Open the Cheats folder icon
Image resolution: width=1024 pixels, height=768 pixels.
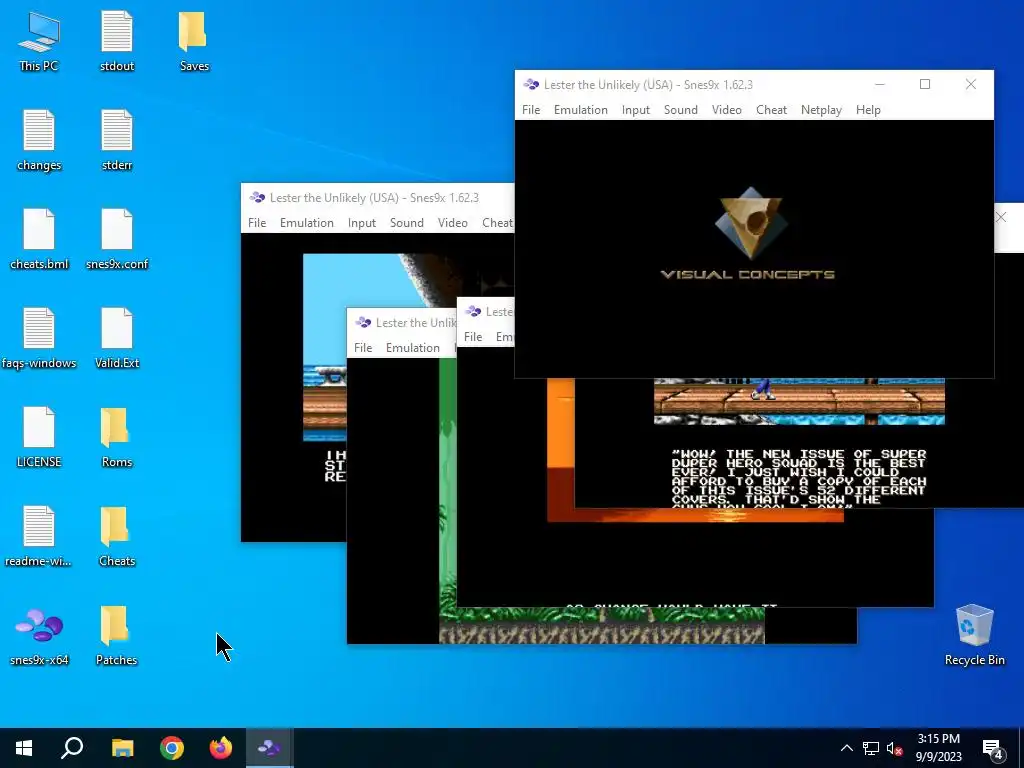tap(117, 536)
